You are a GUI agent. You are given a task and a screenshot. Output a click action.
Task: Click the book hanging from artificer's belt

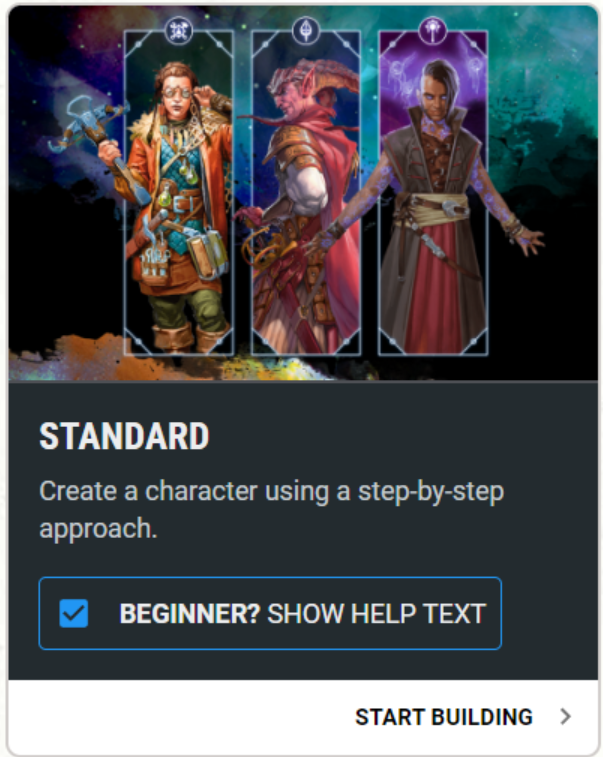207,254
